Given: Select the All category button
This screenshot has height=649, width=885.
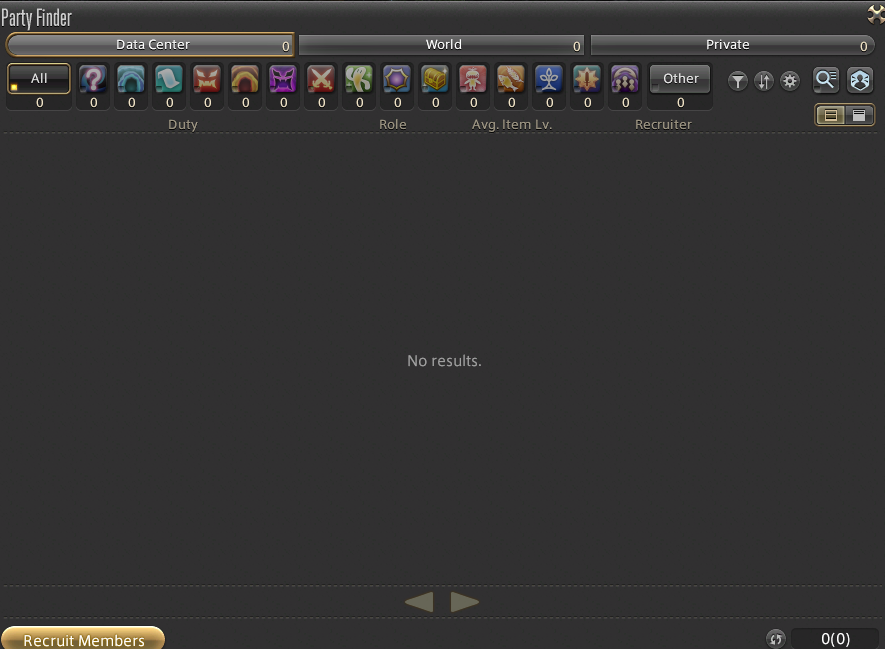Looking at the screenshot, I should (x=39, y=78).
